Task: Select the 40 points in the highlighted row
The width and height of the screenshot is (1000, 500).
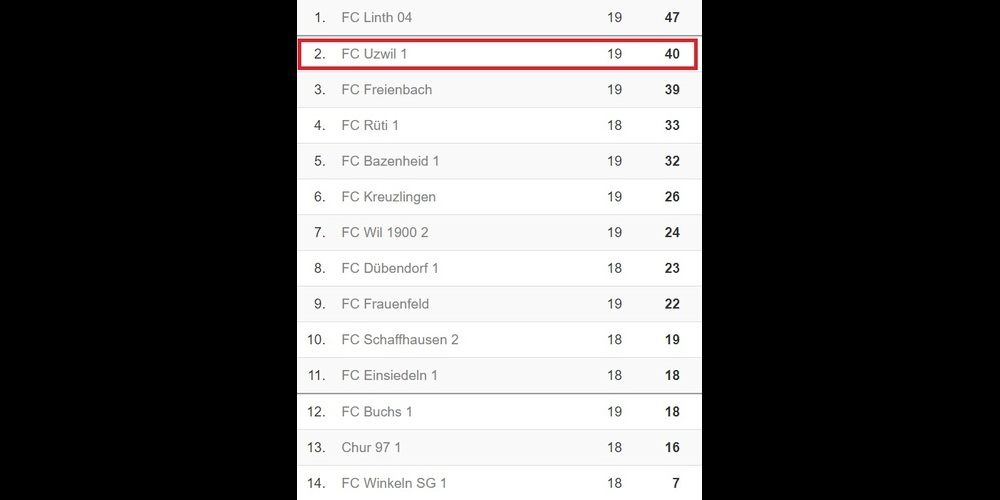Action: pos(672,54)
